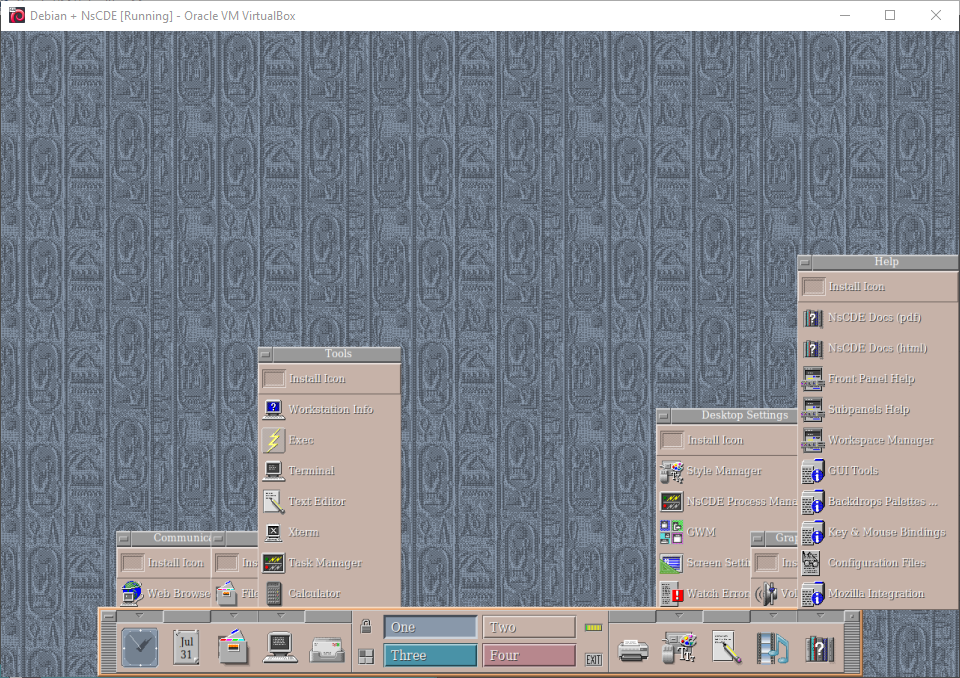Click the calendar icon showing Jul 31
Image resolution: width=960 pixels, height=678 pixels.
pyautogui.click(x=186, y=647)
